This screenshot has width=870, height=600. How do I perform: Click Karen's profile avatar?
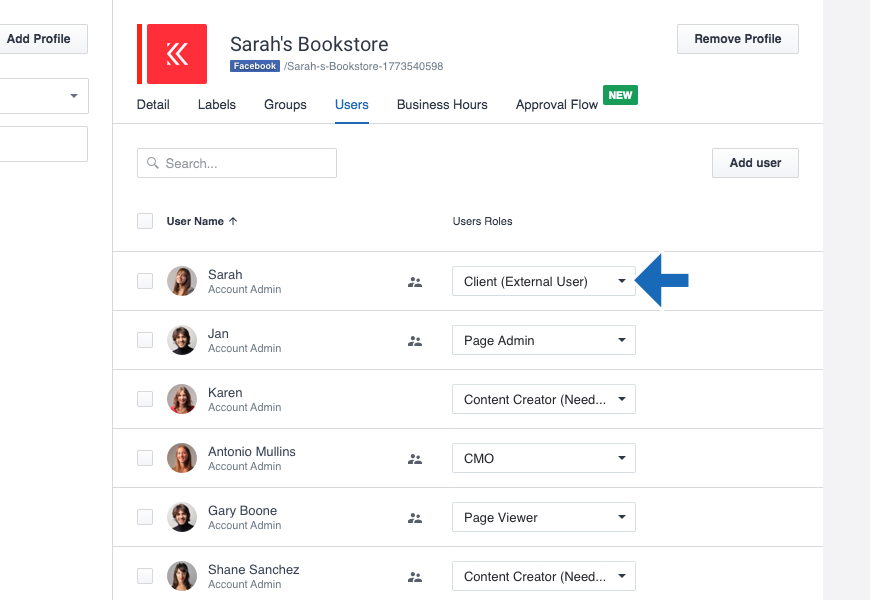click(181, 399)
